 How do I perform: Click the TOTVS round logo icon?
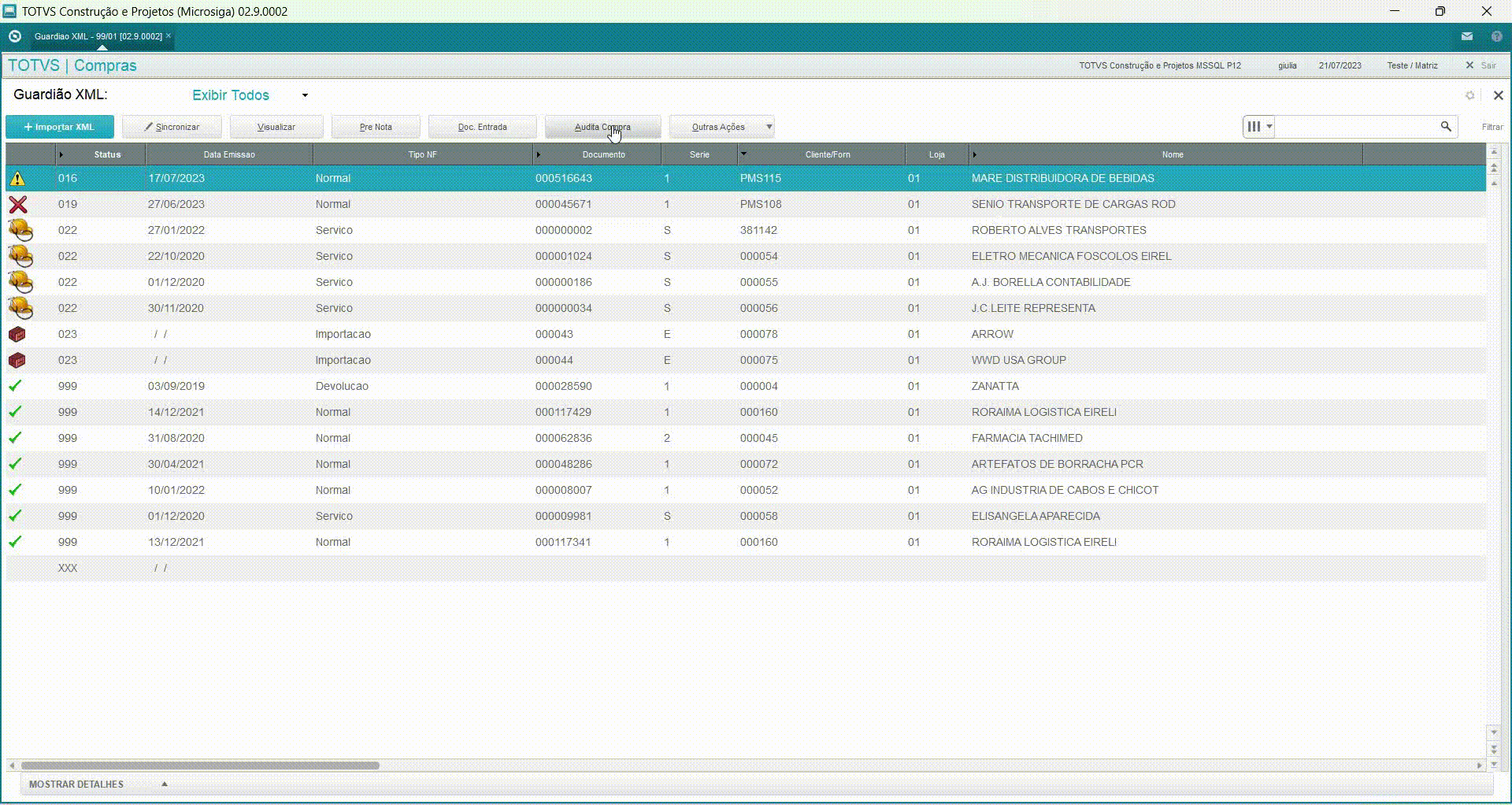click(14, 36)
